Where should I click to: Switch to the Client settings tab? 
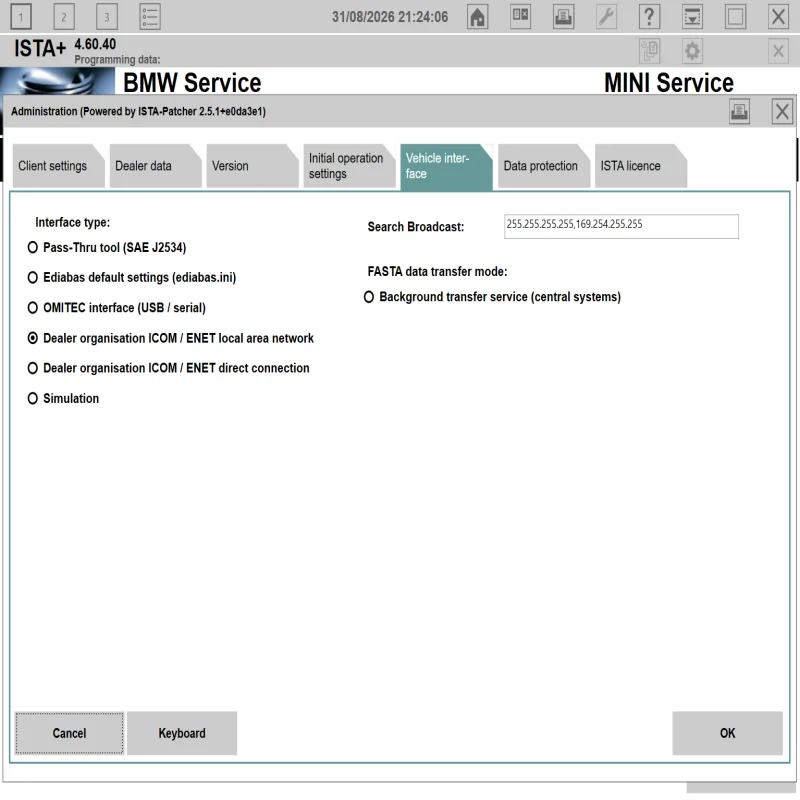(x=58, y=166)
